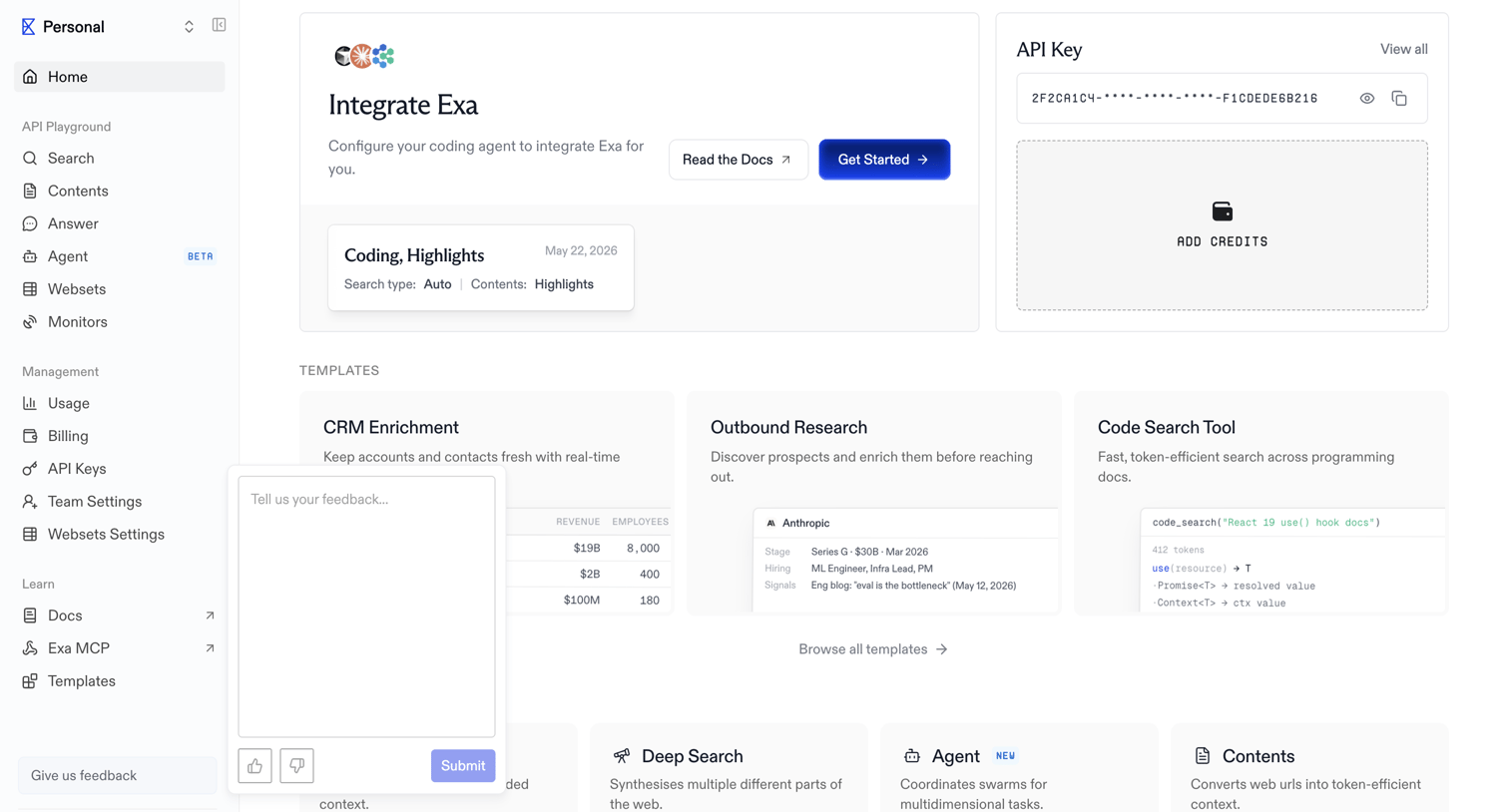Screen dimensions: 1509x812
Task: Click the Add Credits wallet box
Action: pyautogui.click(x=1222, y=225)
